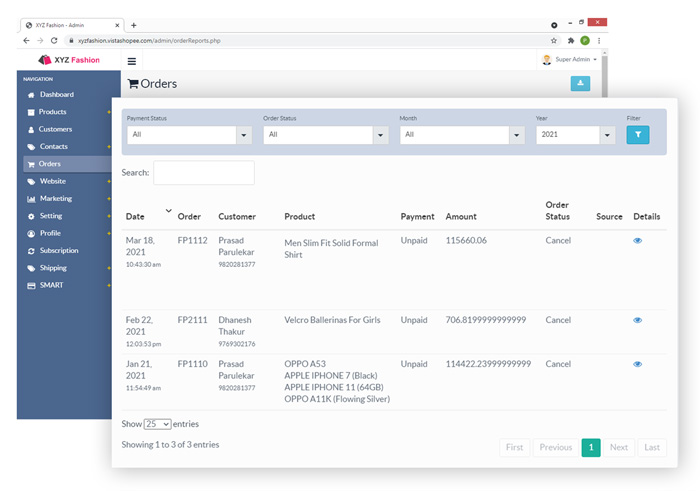
Task: Open the browser extensions puzzle icon
Action: click(x=571, y=41)
